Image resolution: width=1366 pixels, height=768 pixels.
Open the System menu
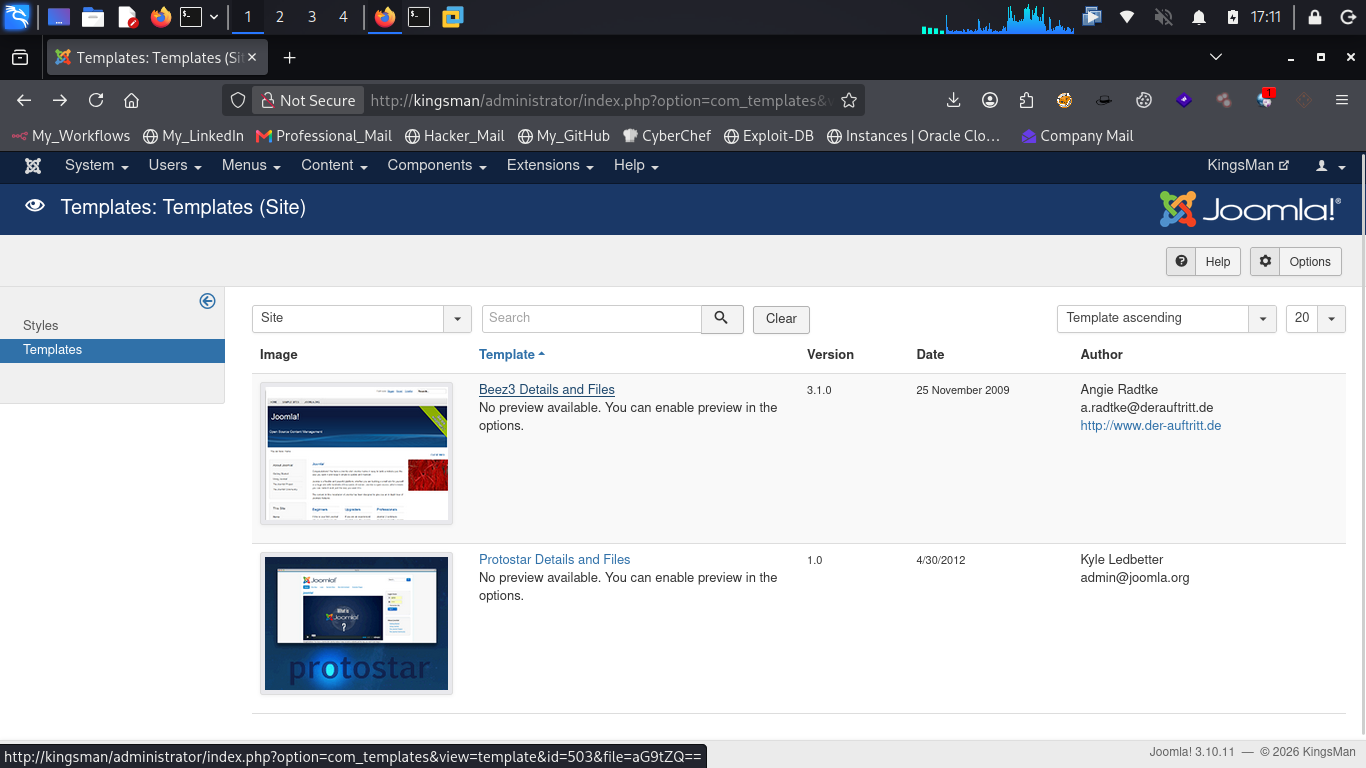(97, 166)
